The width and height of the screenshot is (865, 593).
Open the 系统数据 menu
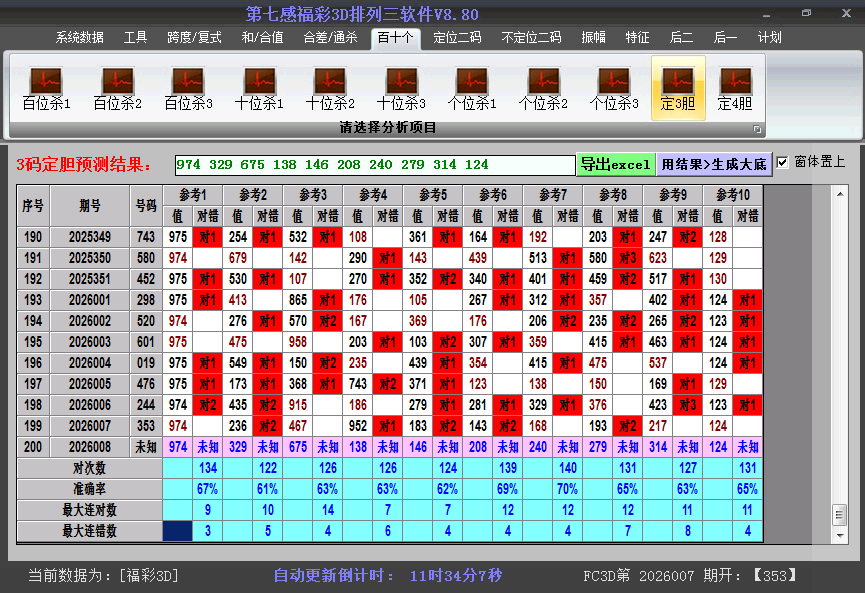pos(80,38)
